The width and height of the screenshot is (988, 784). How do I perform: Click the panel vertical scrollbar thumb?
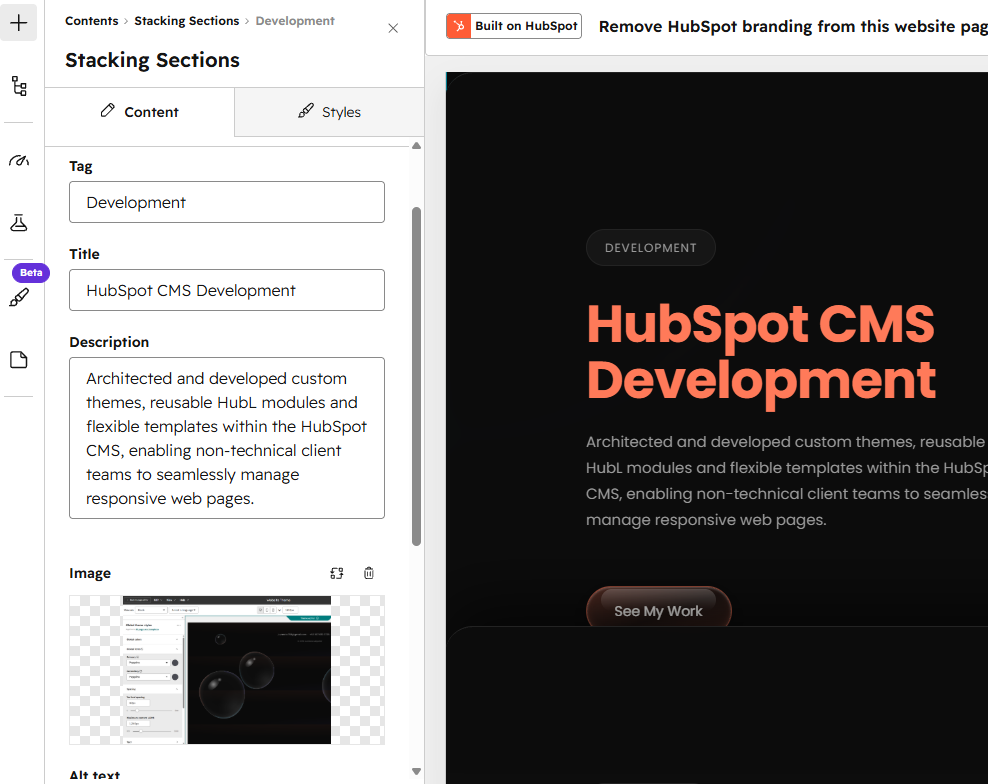pos(416,376)
